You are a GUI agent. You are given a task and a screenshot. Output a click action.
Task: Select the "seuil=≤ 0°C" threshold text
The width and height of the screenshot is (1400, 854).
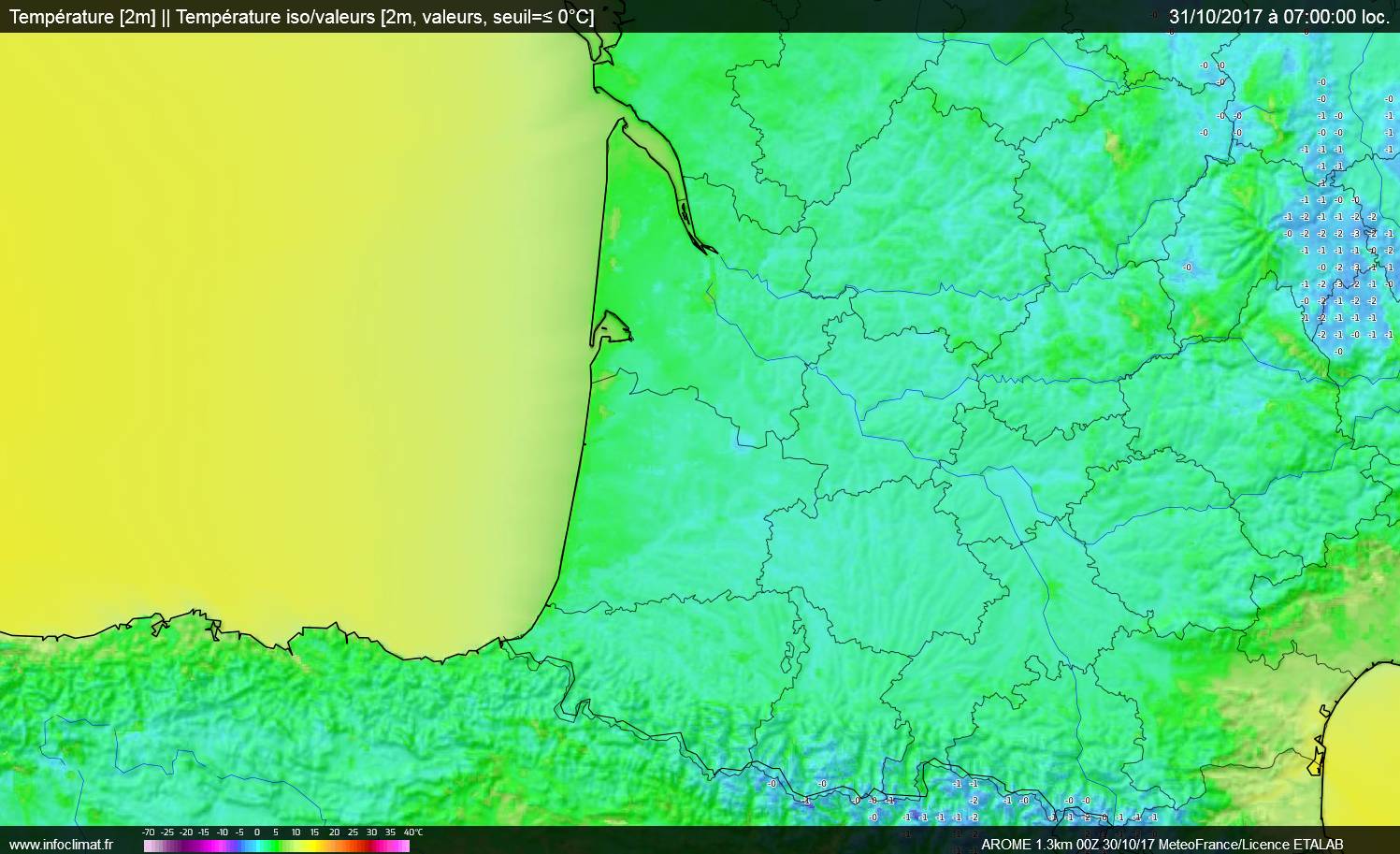click(x=542, y=17)
